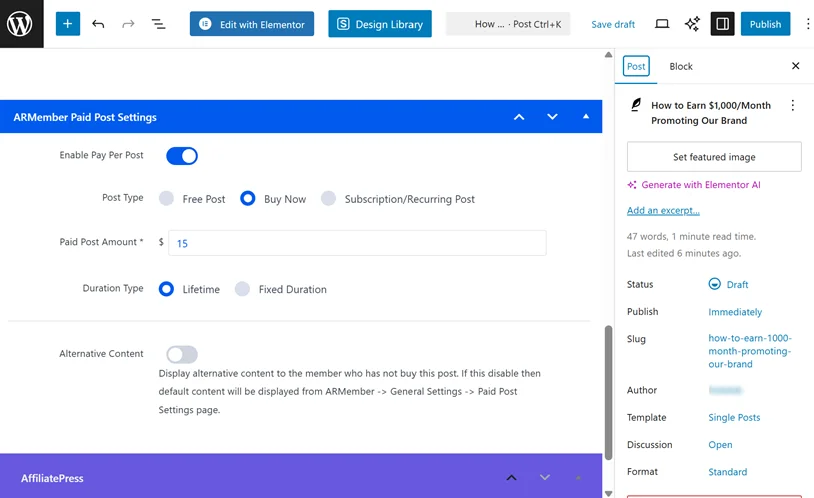Image resolution: width=814 pixels, height=498 pixels.
Task: Change status from Draft
Action: click(x=737, y=285)
